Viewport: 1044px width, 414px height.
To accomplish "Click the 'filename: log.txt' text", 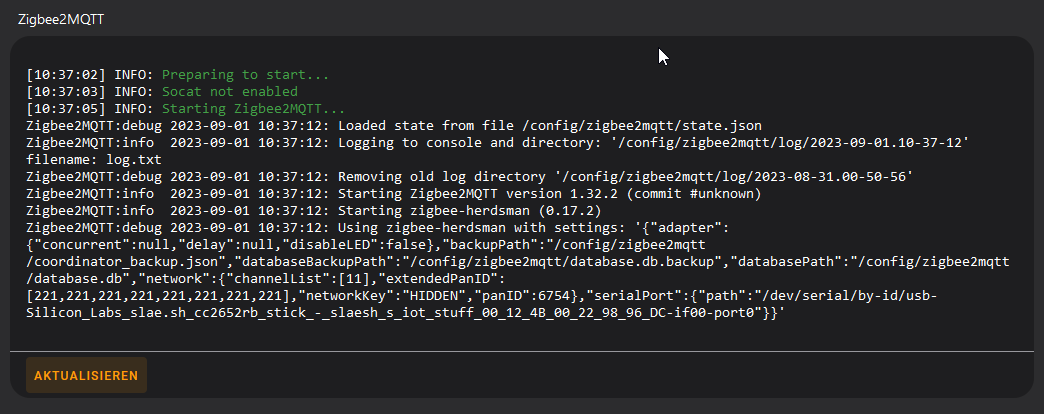I will (x=94, y=160).
